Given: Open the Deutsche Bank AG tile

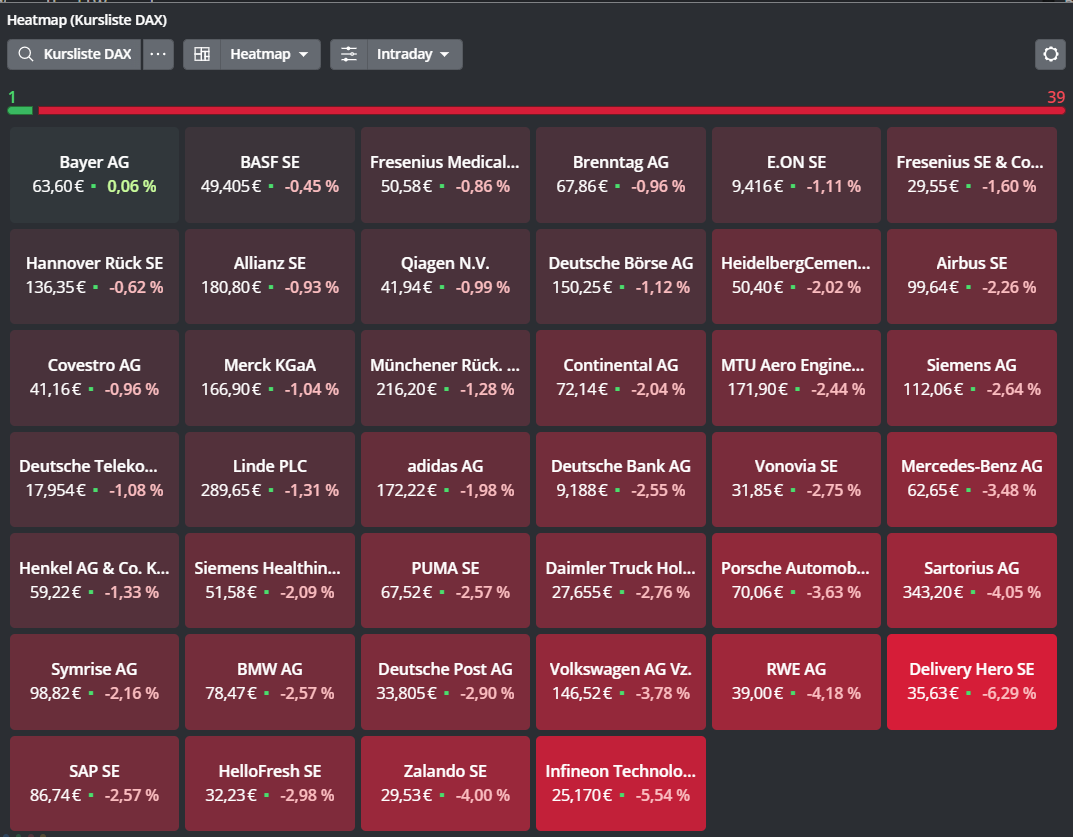Looking at the screenshot, I should click(x=621, y=479).
